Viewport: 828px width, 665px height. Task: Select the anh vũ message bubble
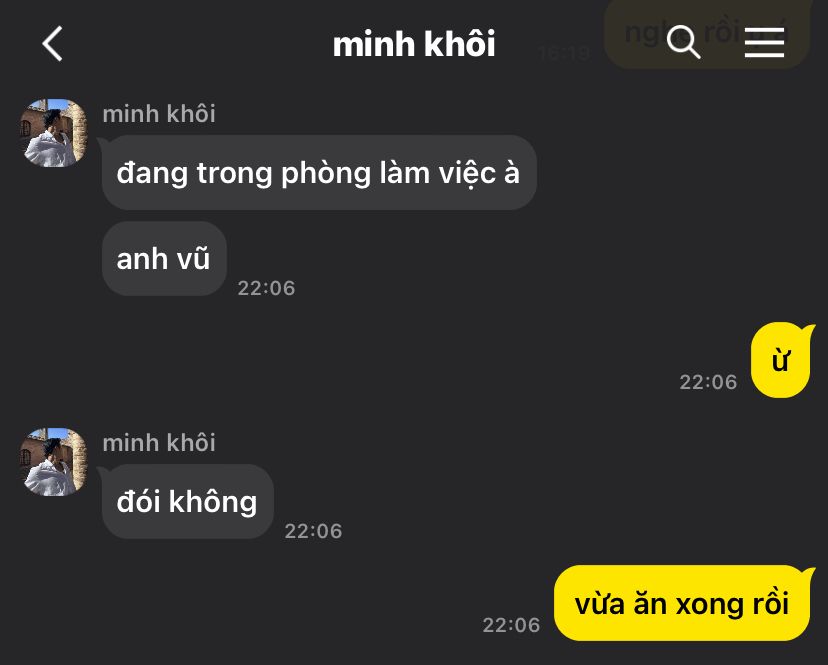point(164,258)
